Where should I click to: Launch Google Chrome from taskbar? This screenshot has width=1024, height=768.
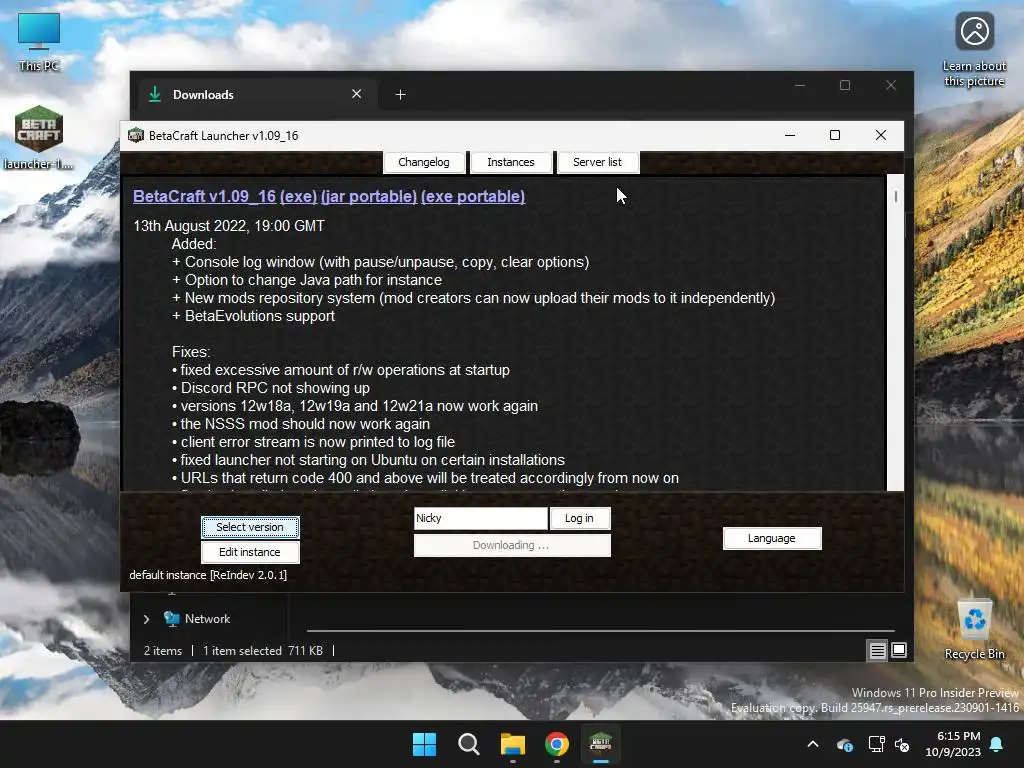click(x=556, y=744)
